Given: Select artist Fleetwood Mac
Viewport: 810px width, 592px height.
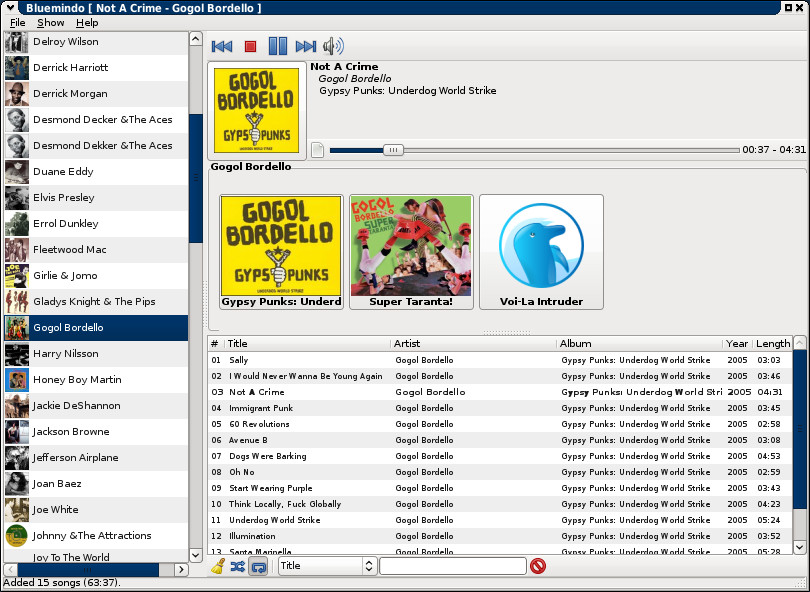Looking at the screenshot, I should 96,250.
